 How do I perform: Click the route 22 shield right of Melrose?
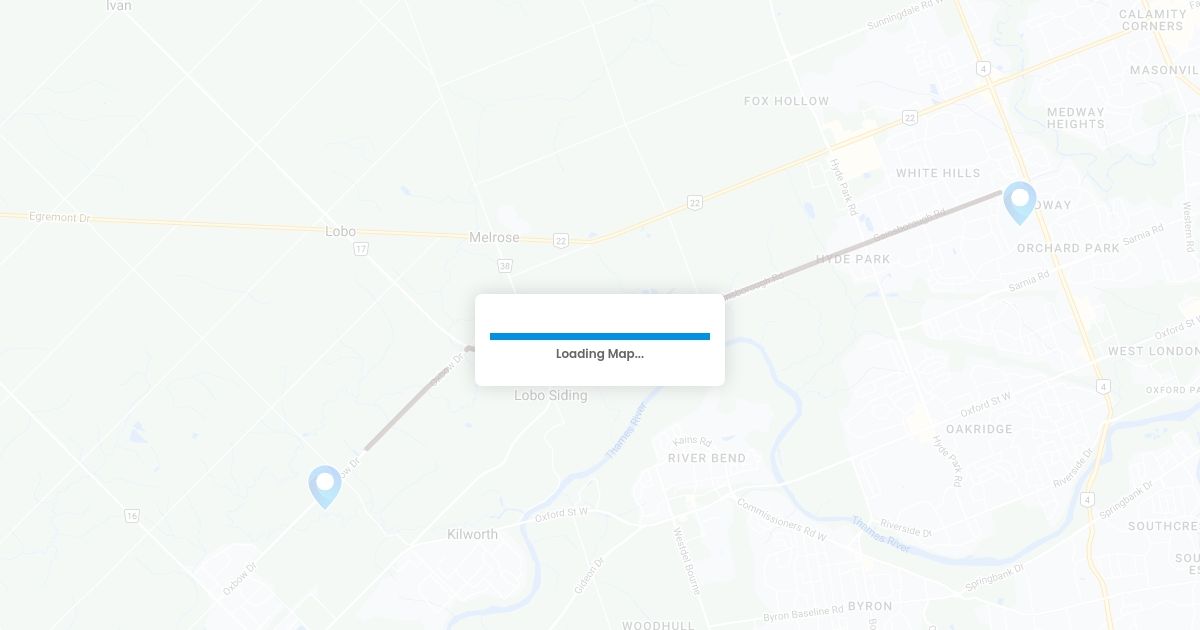point(561,240)
